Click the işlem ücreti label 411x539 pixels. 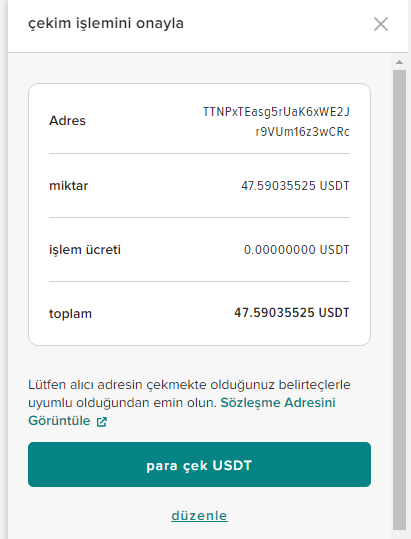point(85,250)
